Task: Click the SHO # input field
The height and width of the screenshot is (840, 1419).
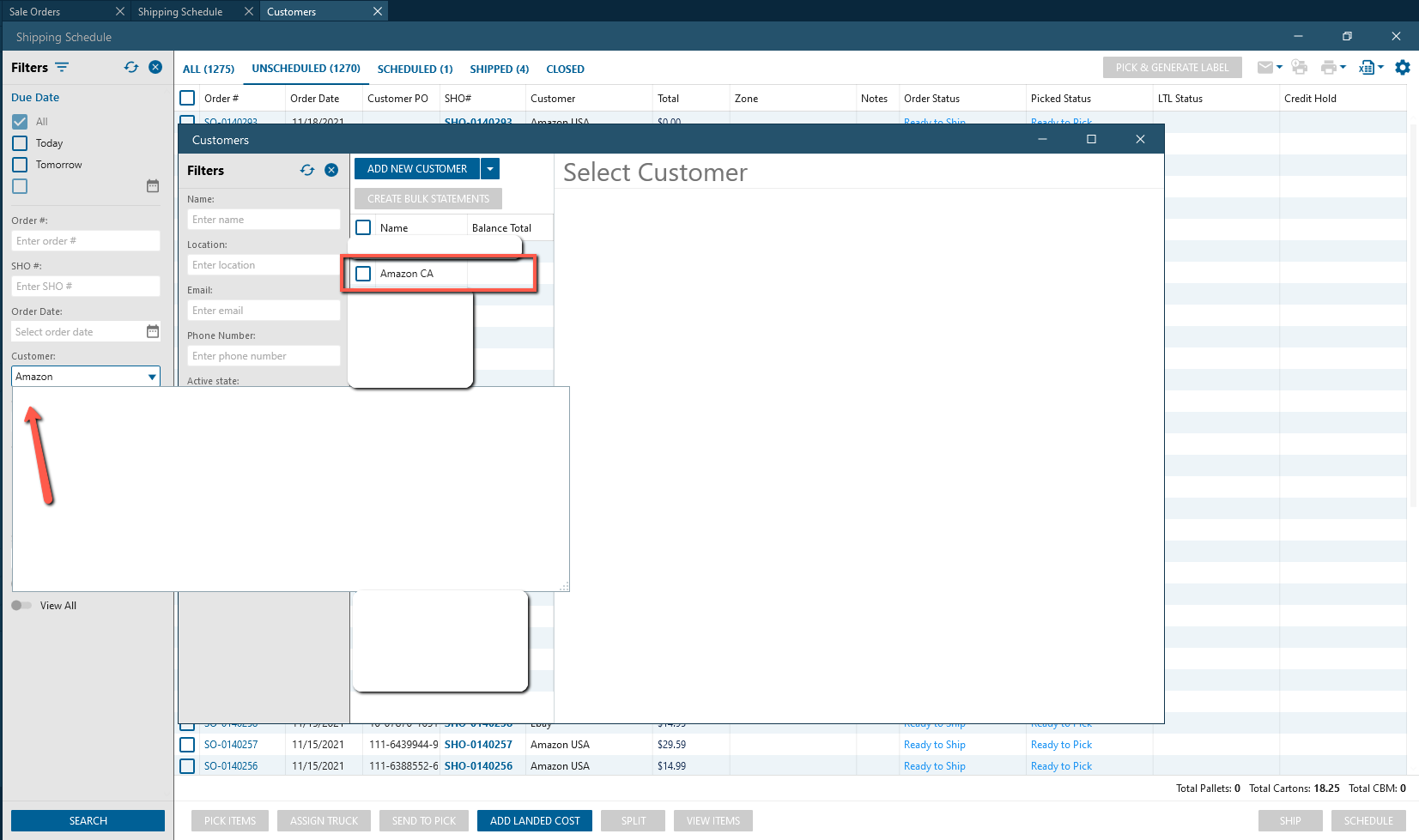Action: pyautogui.click(x=86, y=287)
